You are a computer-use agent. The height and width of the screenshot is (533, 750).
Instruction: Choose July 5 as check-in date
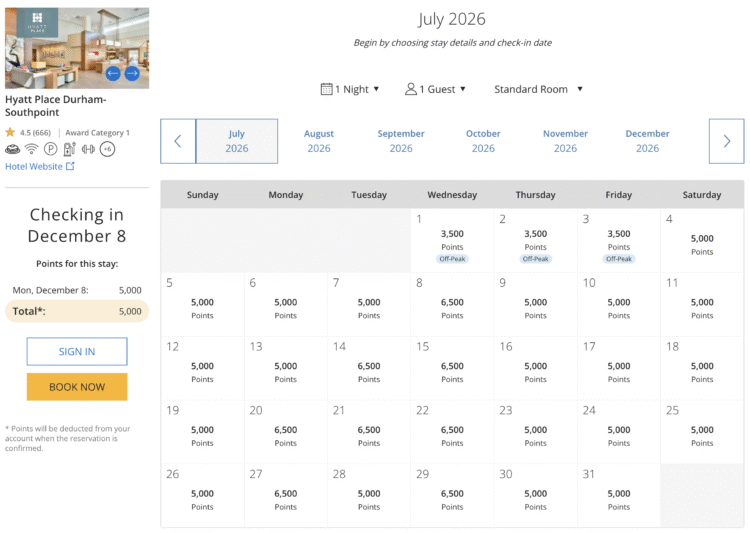[202, 305]
